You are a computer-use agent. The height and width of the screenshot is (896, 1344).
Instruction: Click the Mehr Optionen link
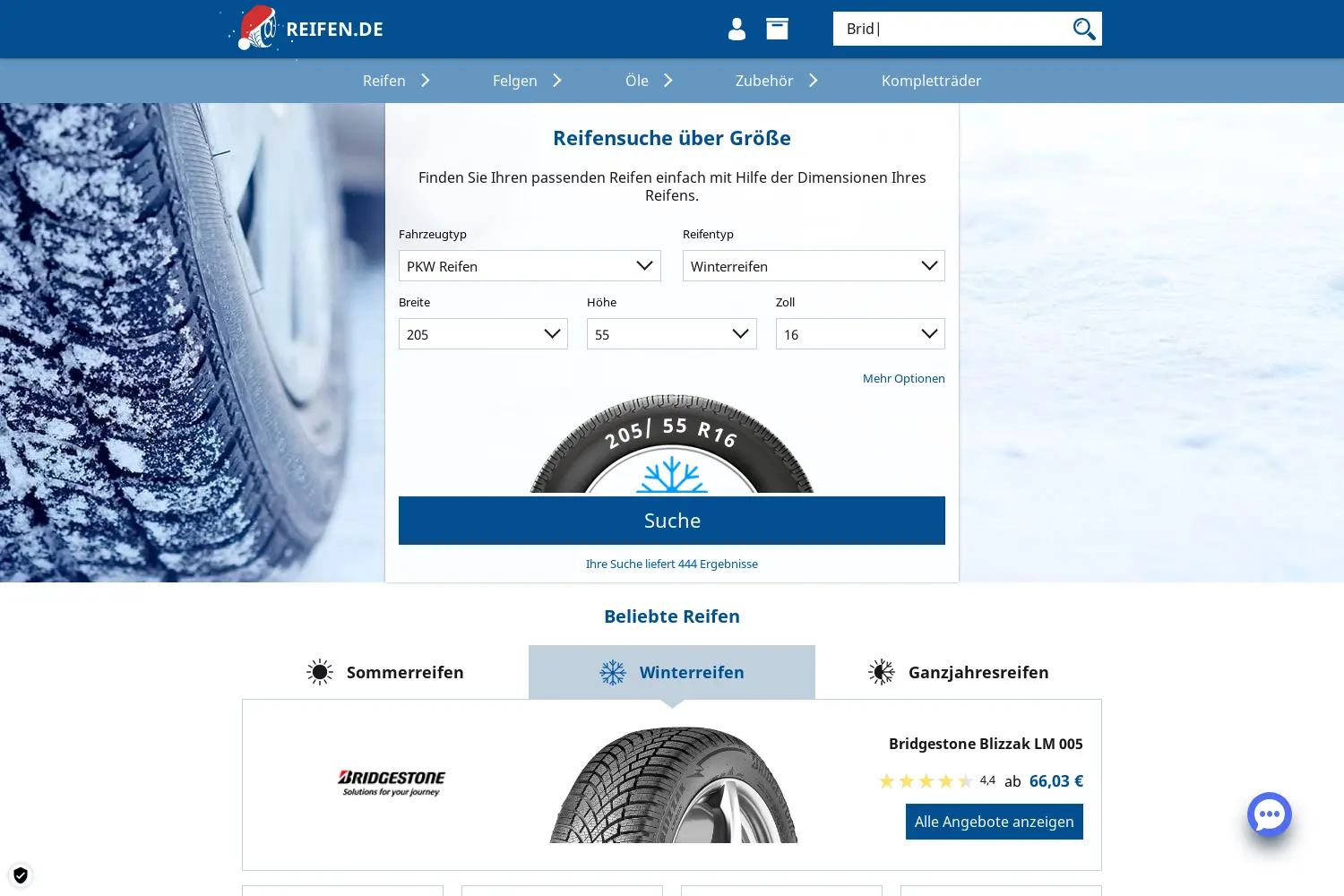pyautogui.click(x=904, y=378)
